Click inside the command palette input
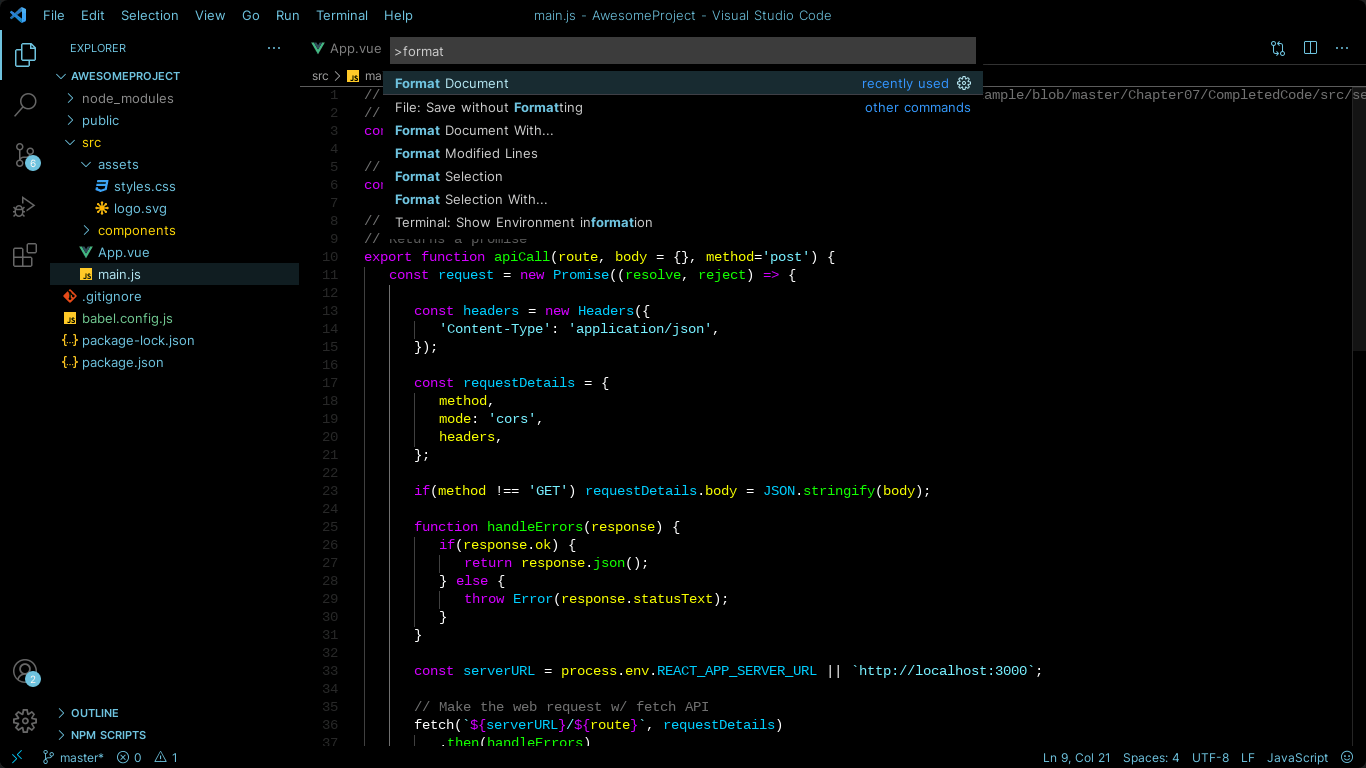Image resolution: width=1366 pixels, height=768 pixels. pyautogui.click(x=683, y=51)
